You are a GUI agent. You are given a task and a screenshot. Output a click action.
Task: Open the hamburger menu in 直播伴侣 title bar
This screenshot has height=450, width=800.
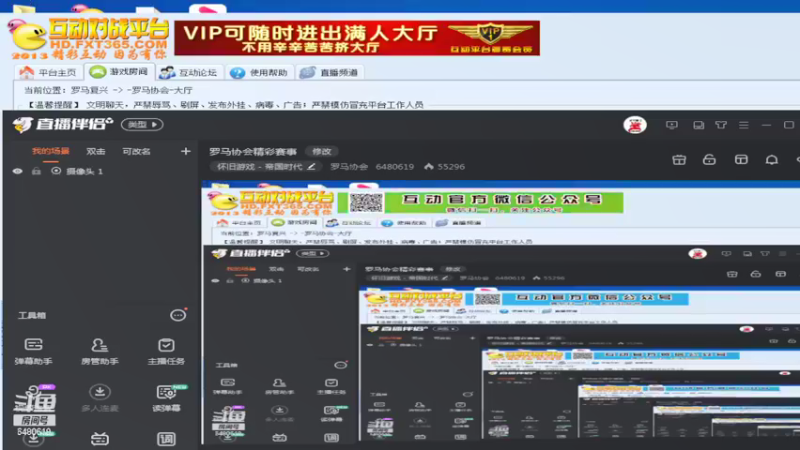coord(744,125)
